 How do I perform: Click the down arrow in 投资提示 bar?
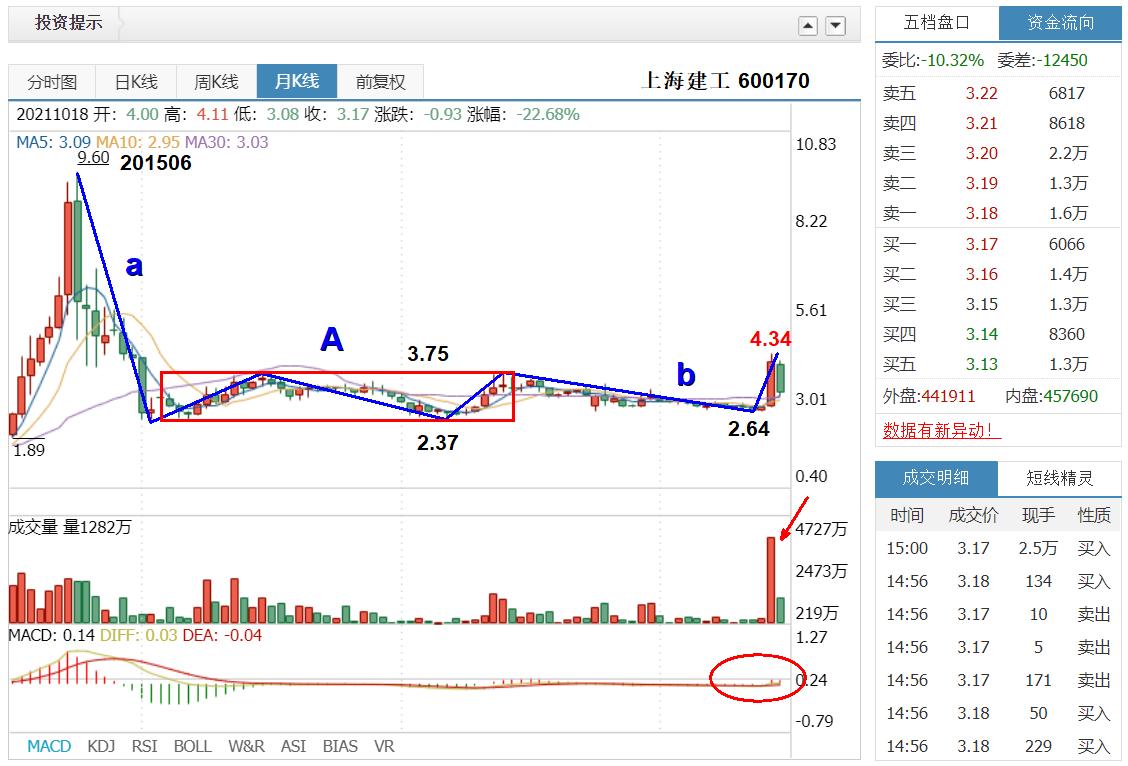tap(835, 27)
